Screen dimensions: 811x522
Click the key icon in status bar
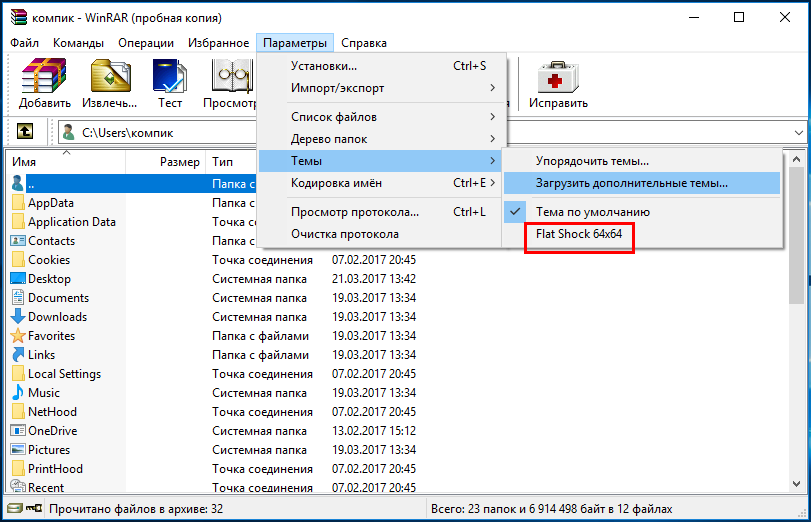click(34, 509)
